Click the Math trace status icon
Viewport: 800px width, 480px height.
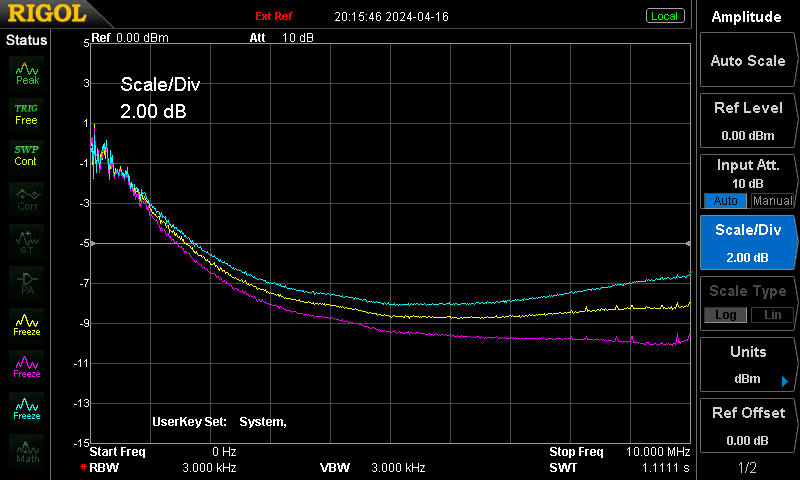tap(27, 451)
